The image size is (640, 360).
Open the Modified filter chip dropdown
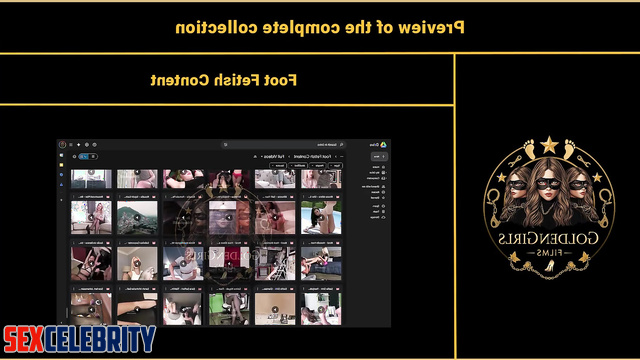(x=298, y=165)
